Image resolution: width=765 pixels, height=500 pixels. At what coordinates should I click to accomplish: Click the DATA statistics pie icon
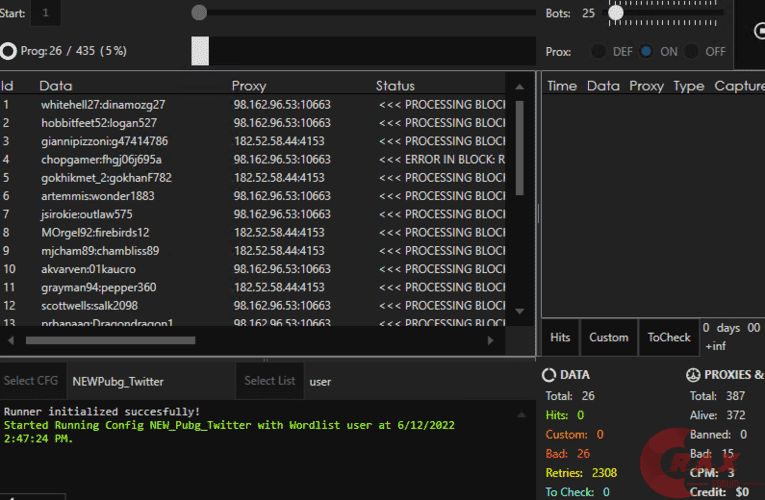point(550,375)
